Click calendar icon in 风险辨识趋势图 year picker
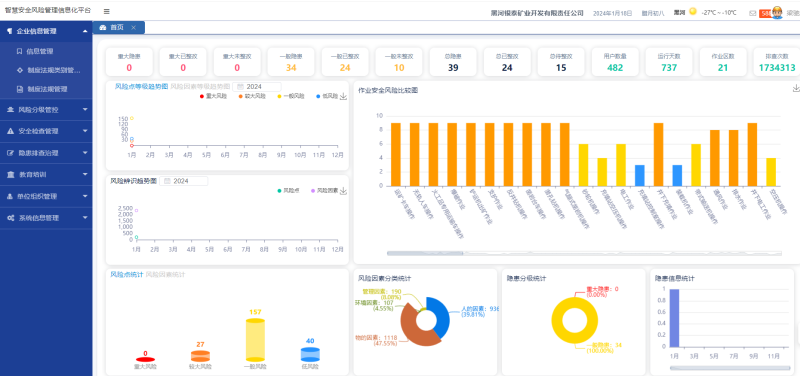The width and height of the screenshot is (800, 376). coord(167,181)
